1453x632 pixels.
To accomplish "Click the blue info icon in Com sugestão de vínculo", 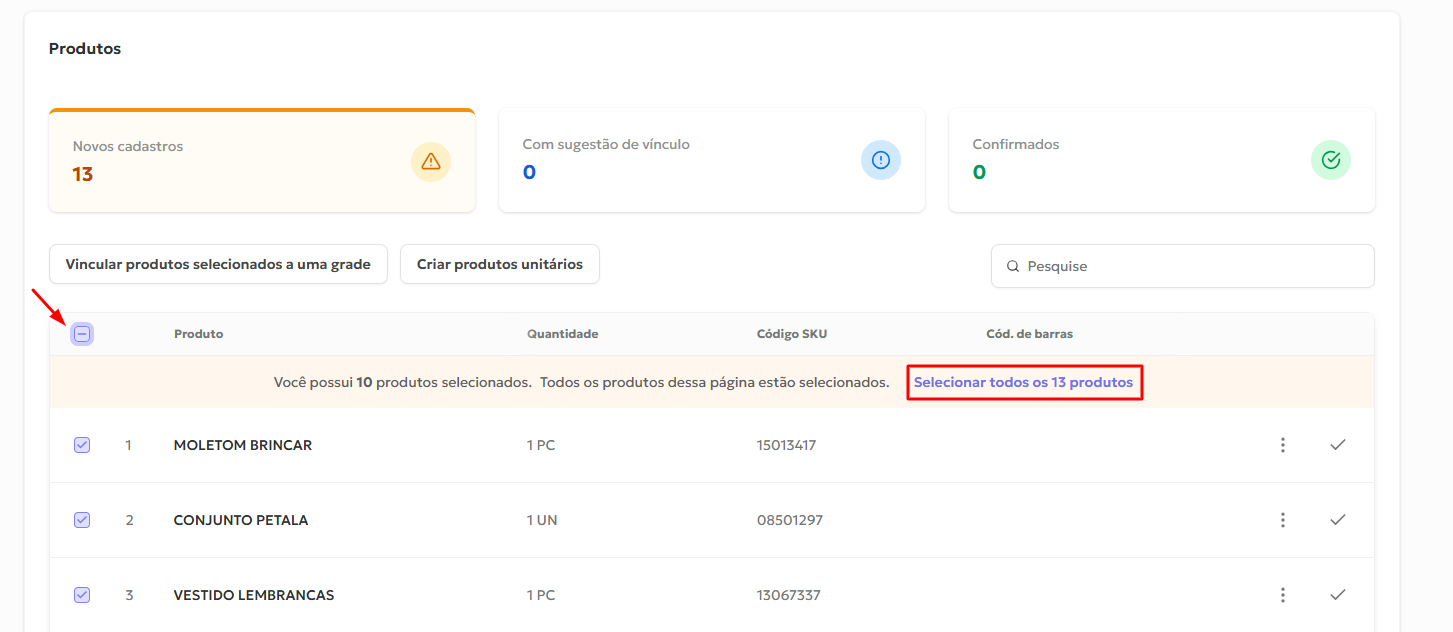I will [880, 160].
